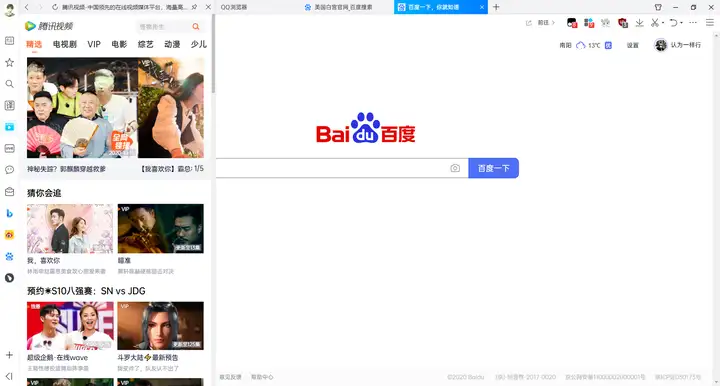Pin the Tencent Video side panel
This screenshot has width=720, height=386.
(x=195, y=7)
